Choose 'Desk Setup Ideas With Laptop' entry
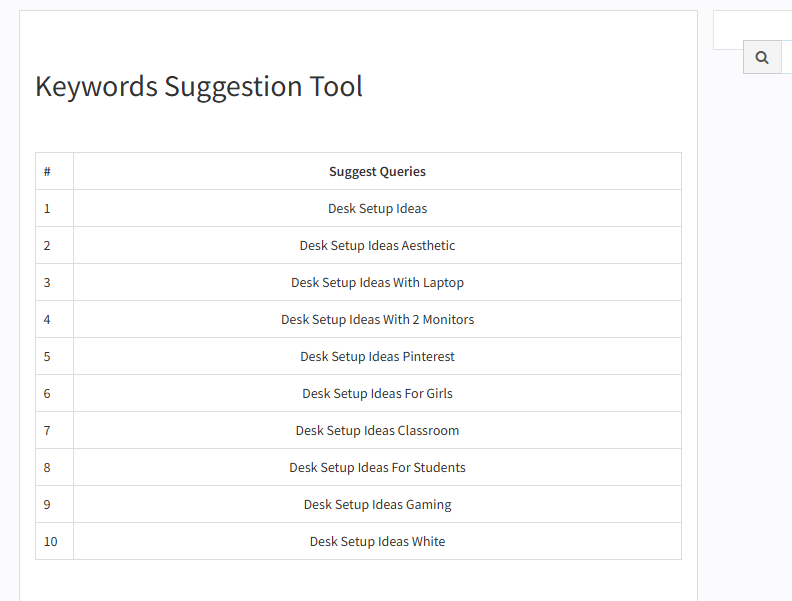Screen dimensions: 792x601 point(377,282)
